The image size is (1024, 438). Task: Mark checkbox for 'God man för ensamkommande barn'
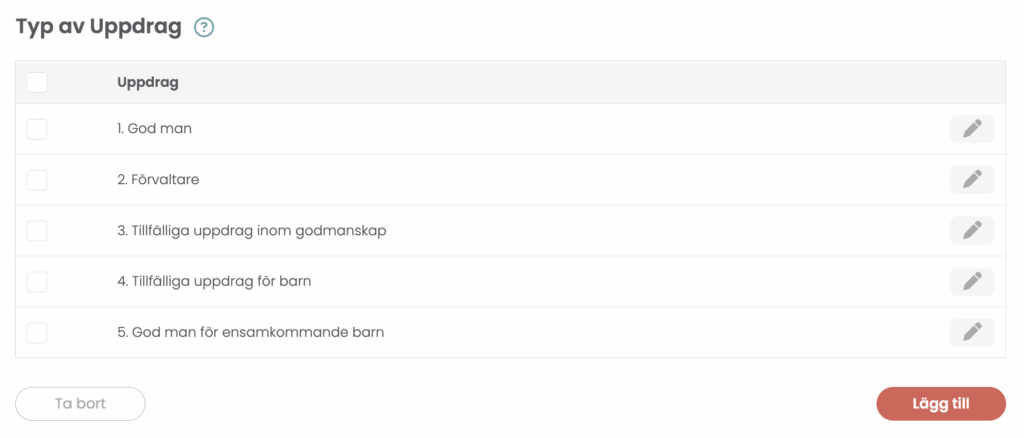coord(37,332)
